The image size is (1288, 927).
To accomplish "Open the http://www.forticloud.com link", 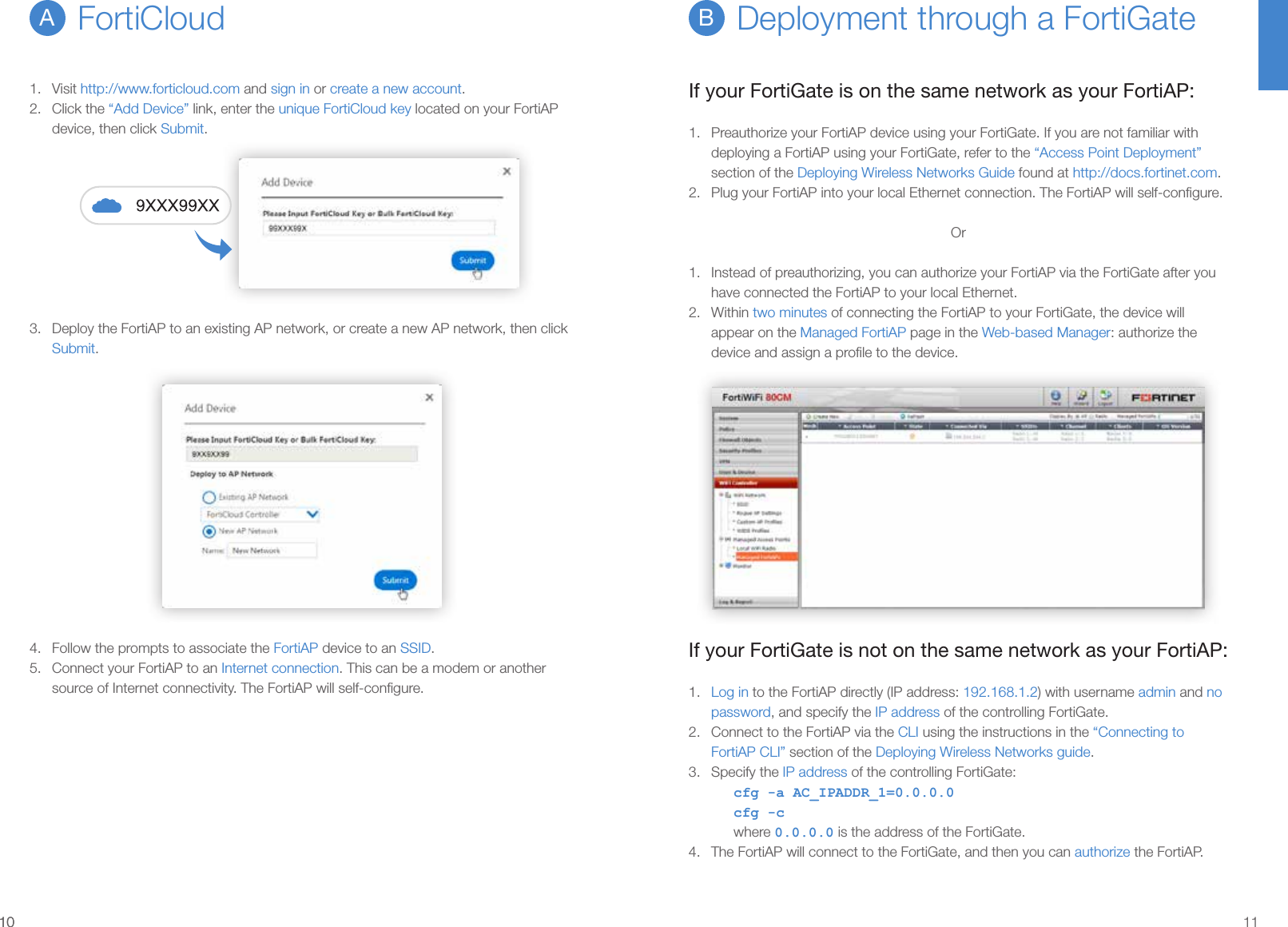I will click(x=160, y=89).
